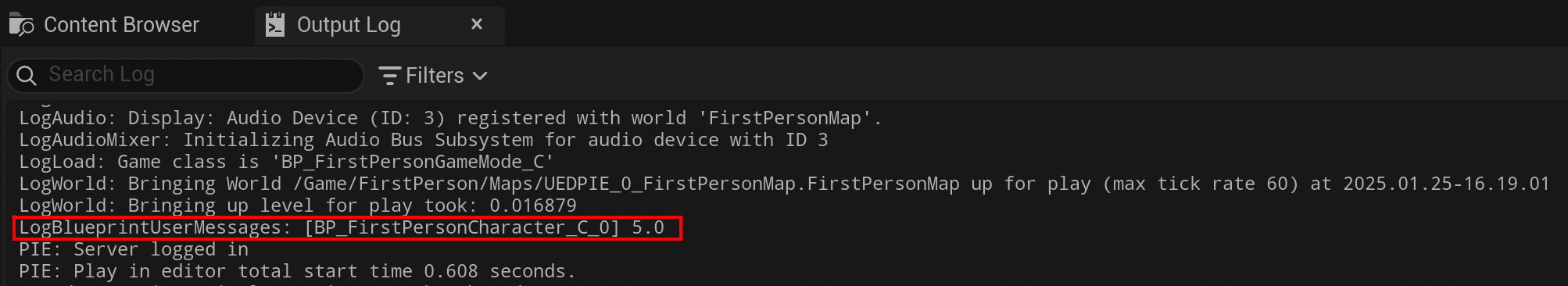Select the Output Log tab label
The height and width of the screenshot is (286, 1568).
click(x=349, y=25)
